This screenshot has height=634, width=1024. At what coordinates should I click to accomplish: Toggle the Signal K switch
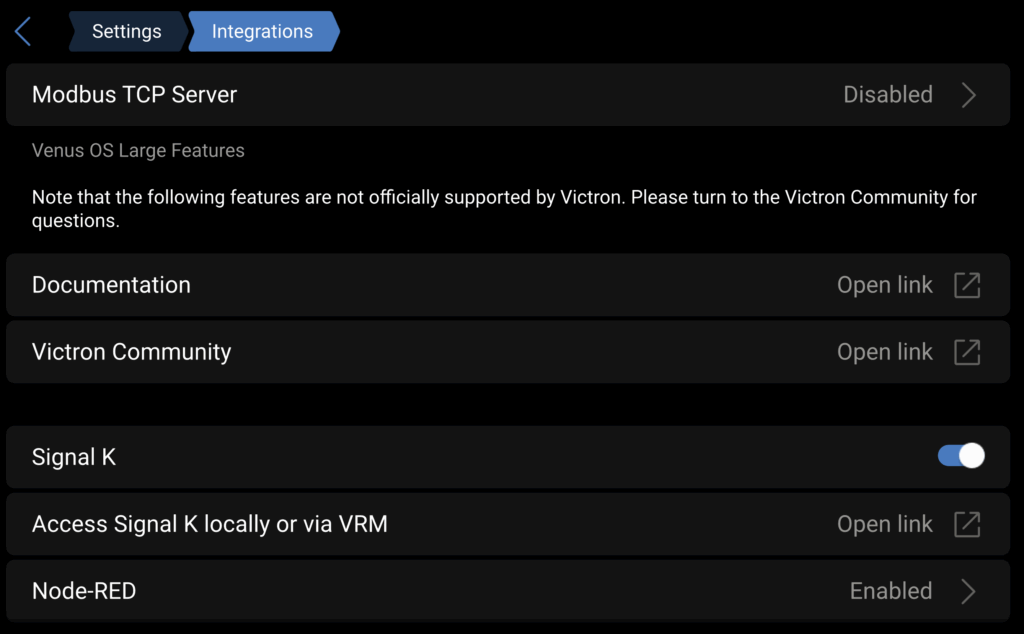click(961, 457)
